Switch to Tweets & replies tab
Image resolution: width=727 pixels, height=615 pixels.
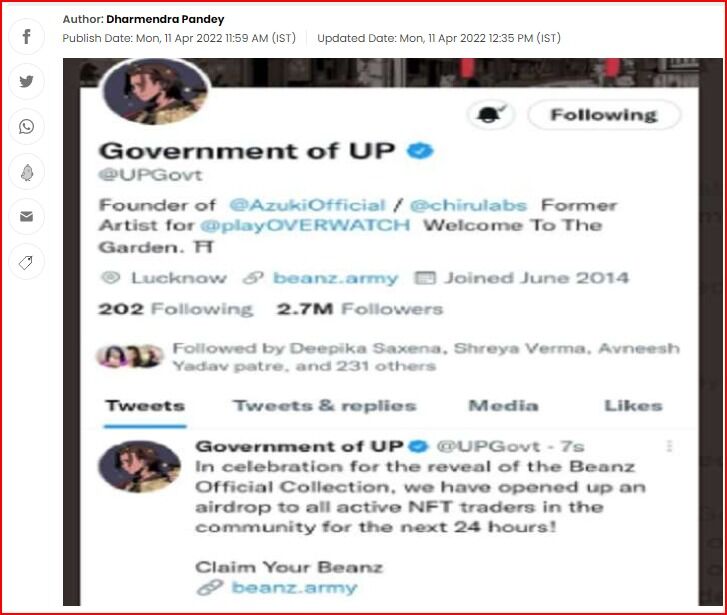click(325, 406)
